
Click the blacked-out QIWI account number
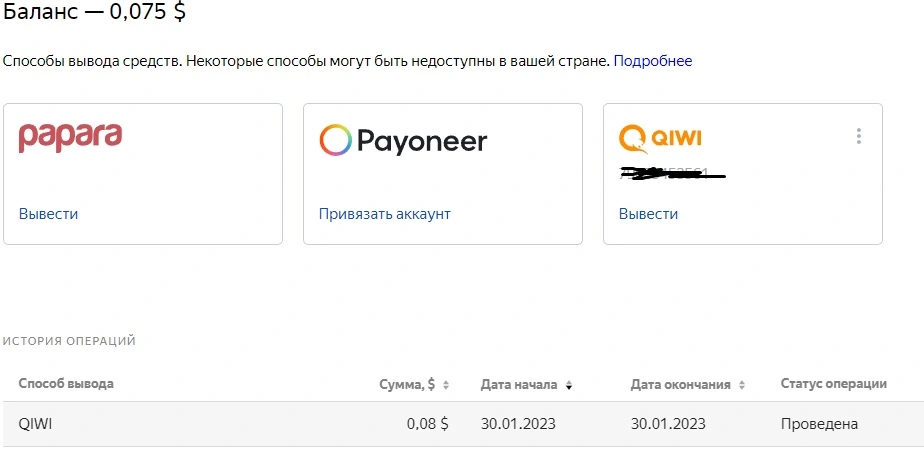coord(672,173)
